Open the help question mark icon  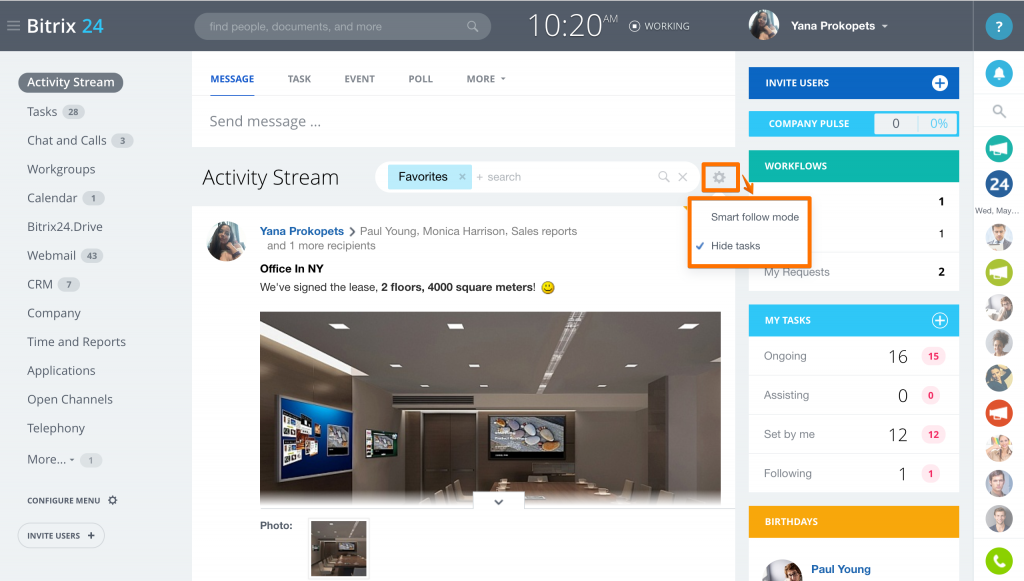click(999, 27)
